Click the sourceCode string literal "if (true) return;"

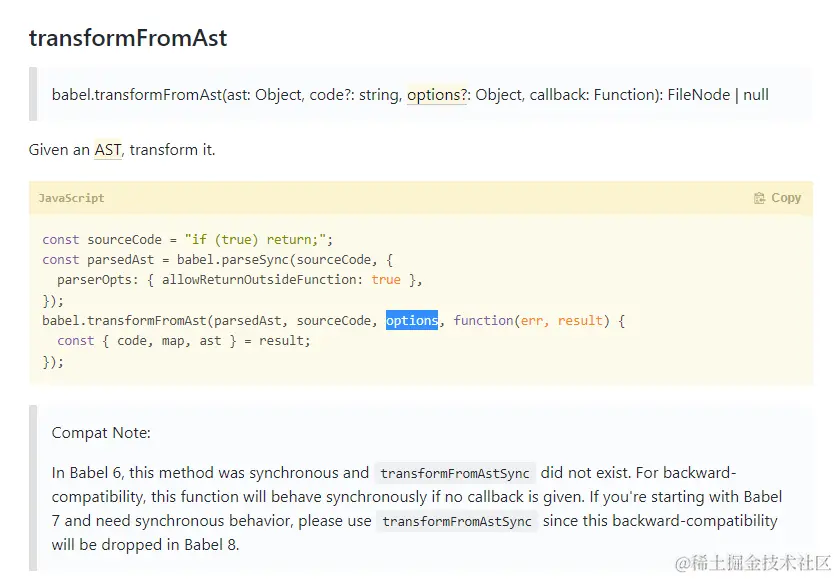pyautogui.click(x=256, y=240)
